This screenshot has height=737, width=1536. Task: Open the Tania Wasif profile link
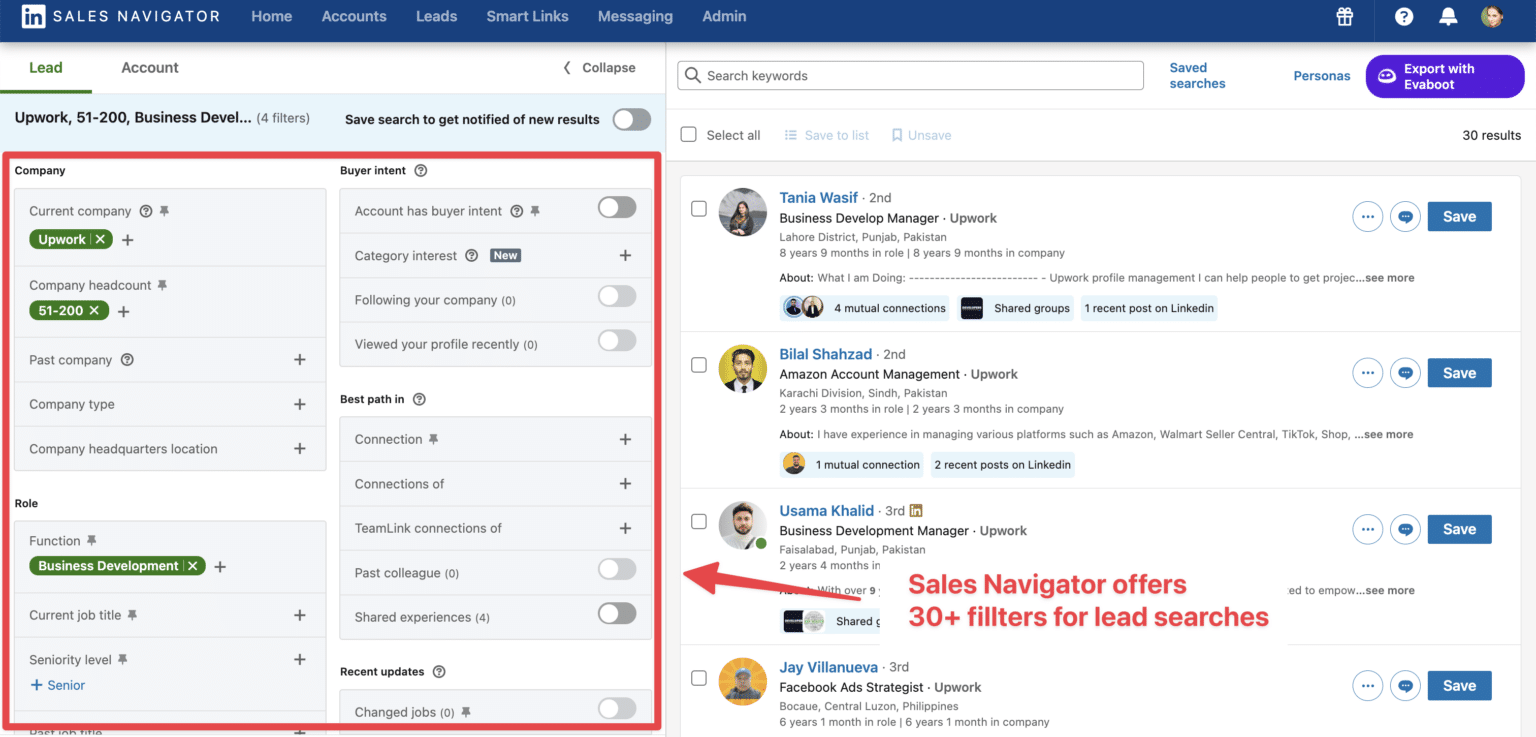[818, 197]
